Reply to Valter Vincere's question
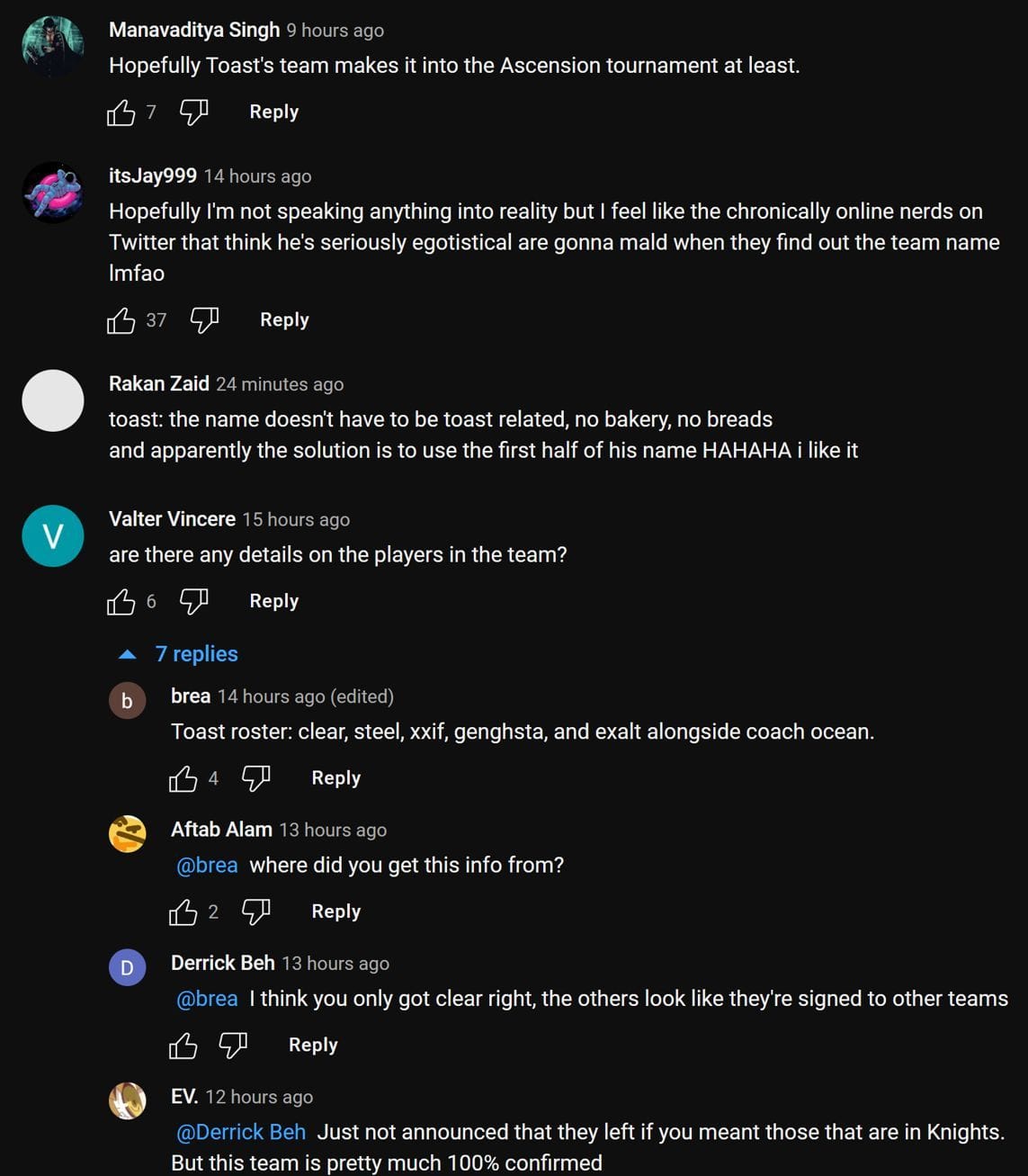The width and height of the screenshot is (1028, 1176). (273, 601)
